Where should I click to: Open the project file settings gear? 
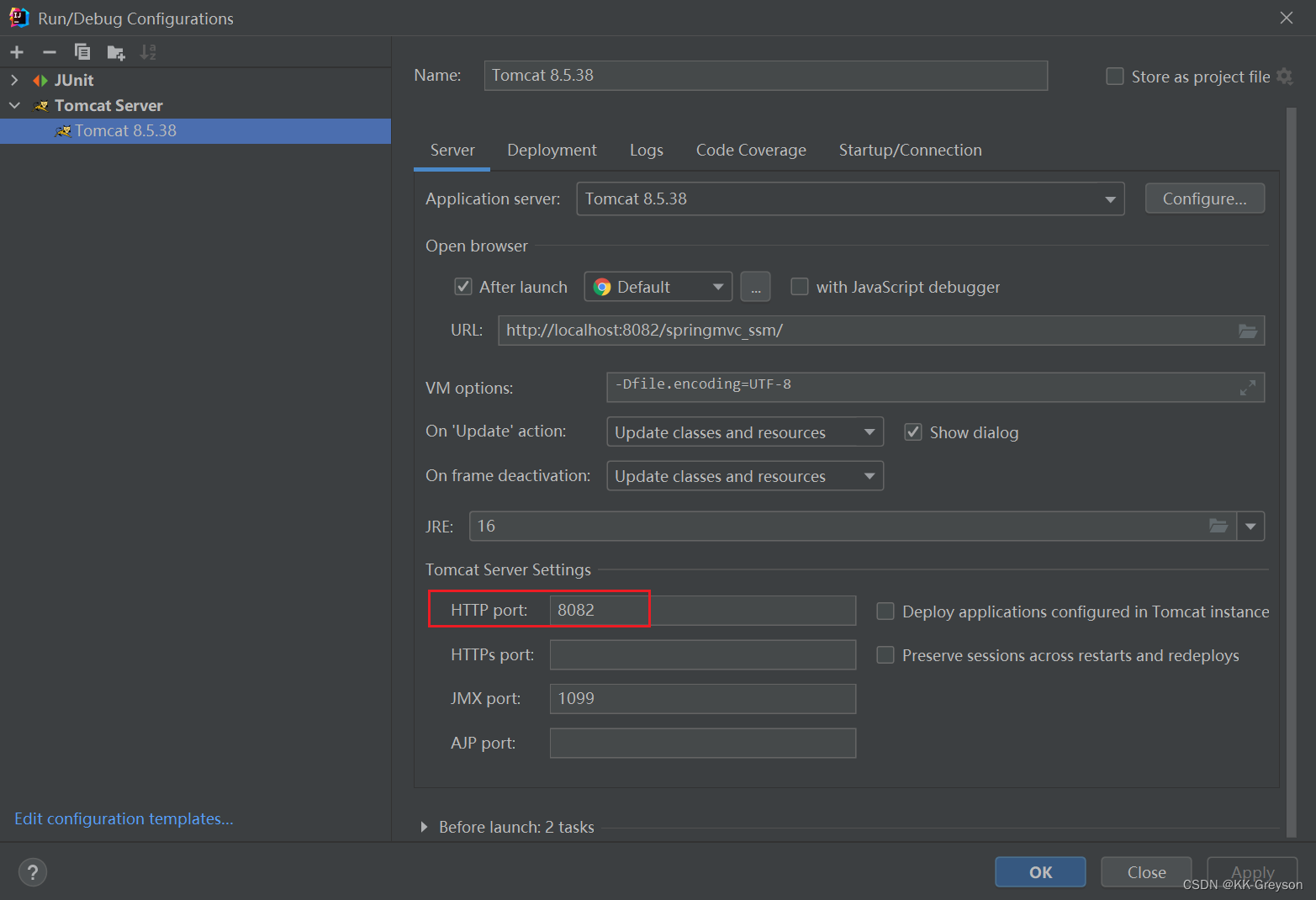[1284, 77]
